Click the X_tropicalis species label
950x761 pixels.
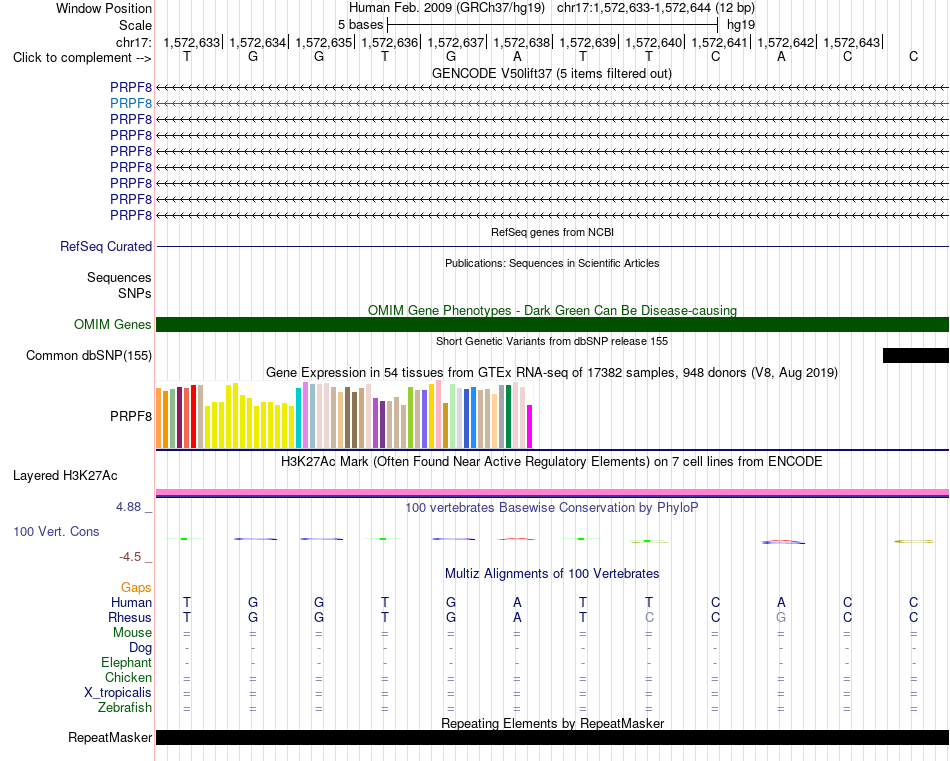click(118, 693)
